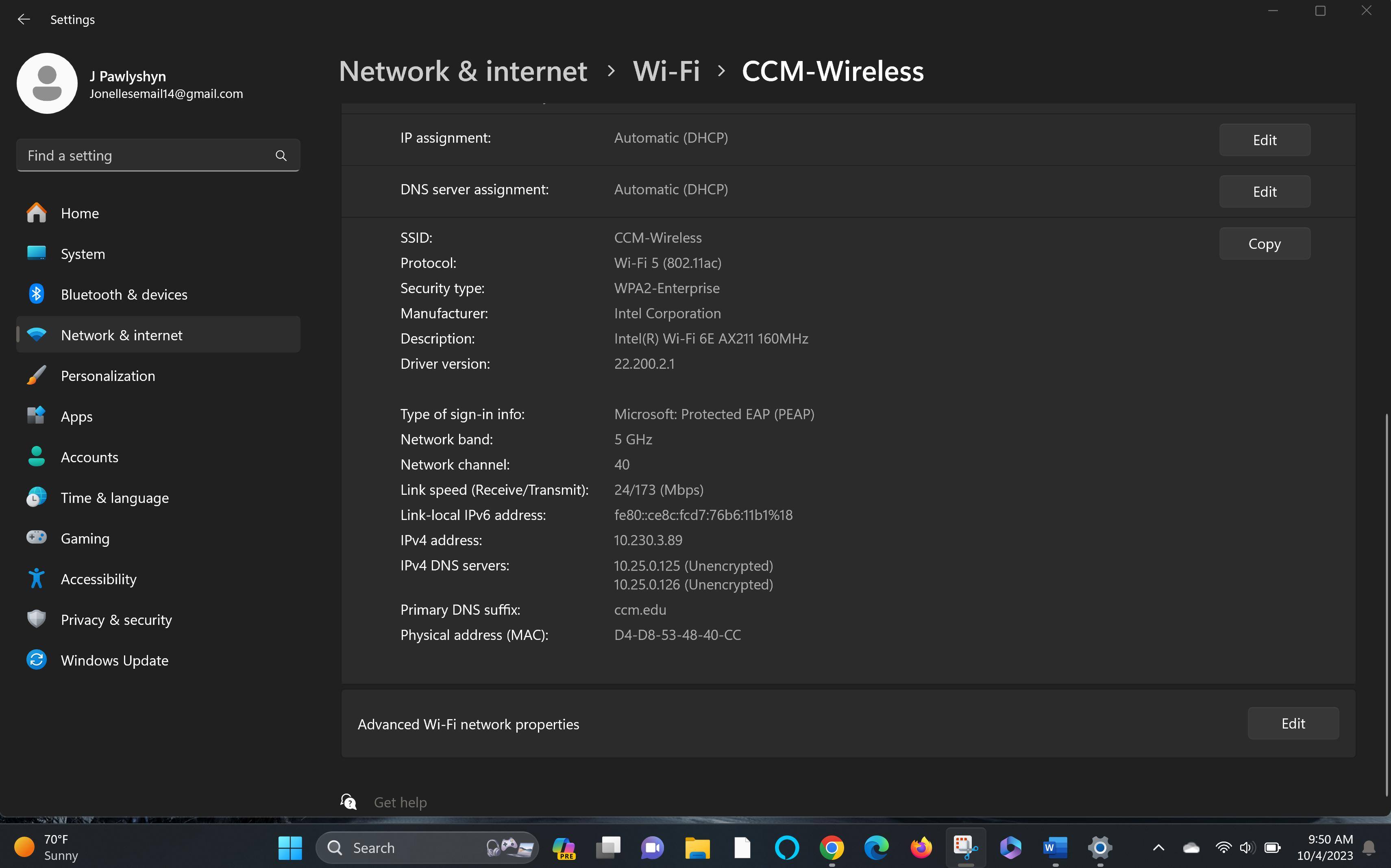Edit Advanced Wi-Fi network properties
Image resolution: width=1391 pixels, height=868 pixels.
coord(1292,723)
